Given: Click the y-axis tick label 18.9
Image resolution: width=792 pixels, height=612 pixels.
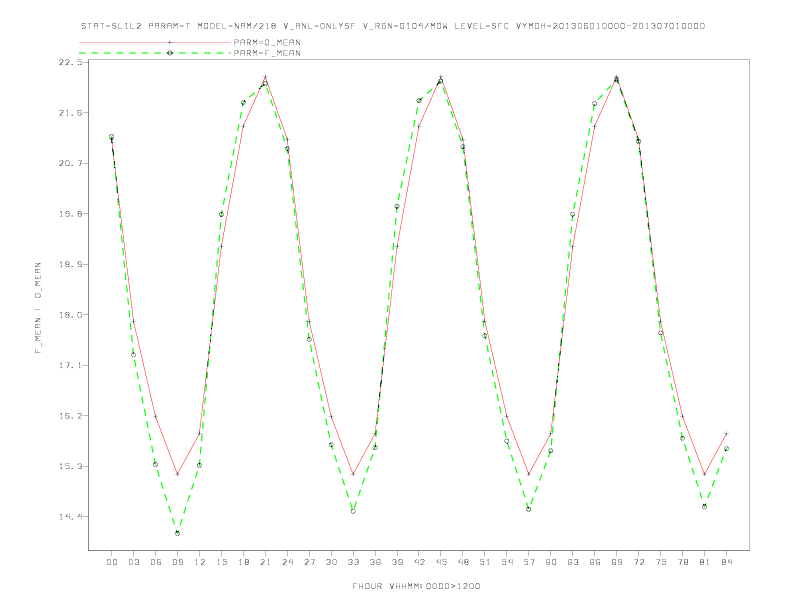Looking at the screenshot, I should [x=70, y=264].
